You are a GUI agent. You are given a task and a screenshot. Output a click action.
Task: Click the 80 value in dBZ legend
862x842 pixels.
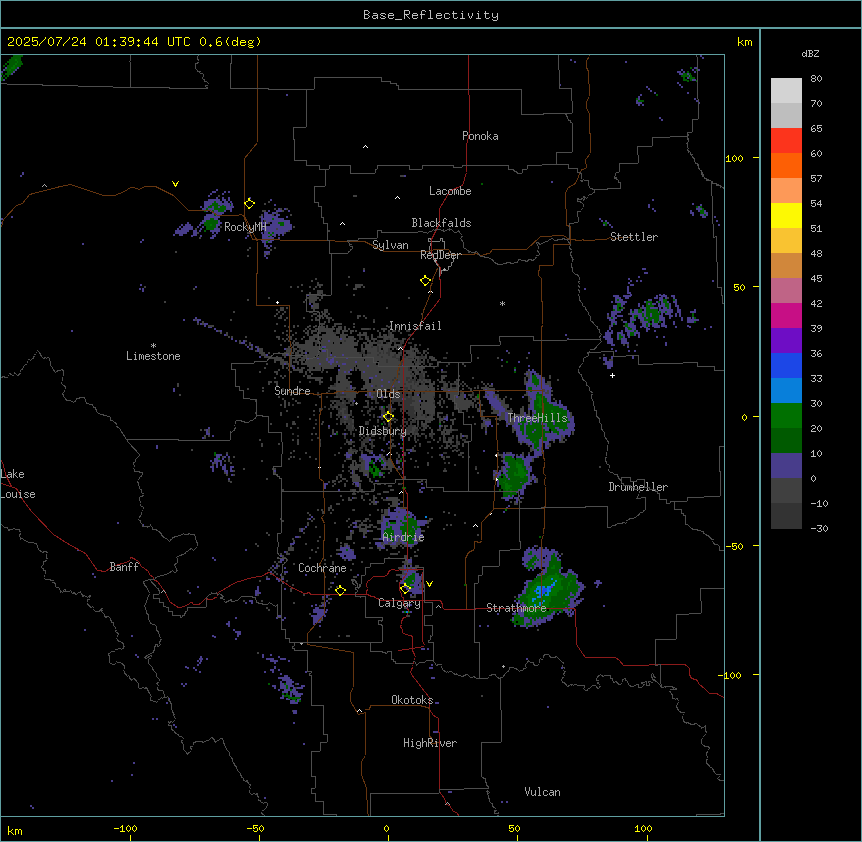(816, 79)
